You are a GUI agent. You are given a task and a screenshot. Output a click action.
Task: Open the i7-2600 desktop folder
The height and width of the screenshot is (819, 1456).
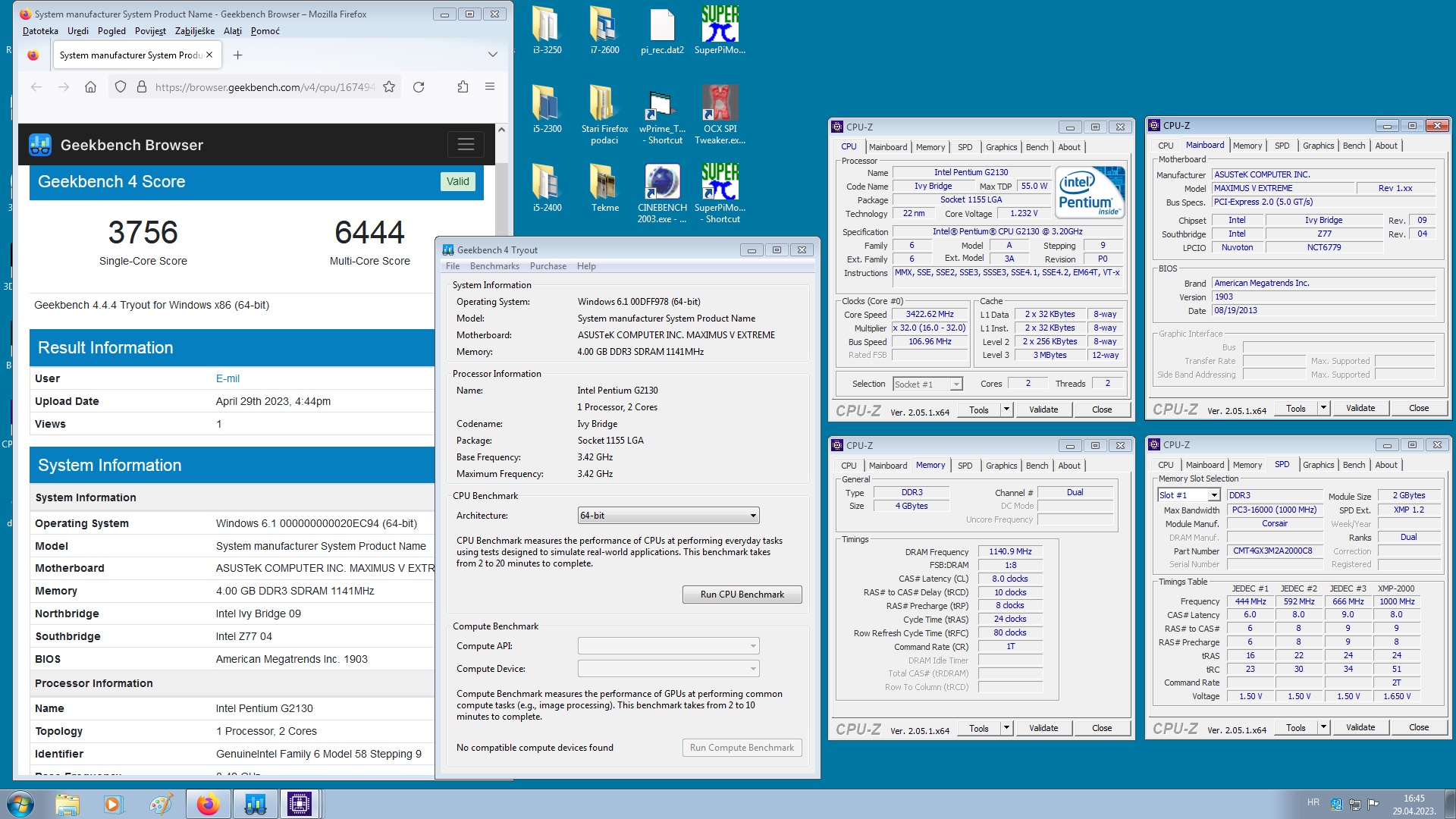click(604, 30)
